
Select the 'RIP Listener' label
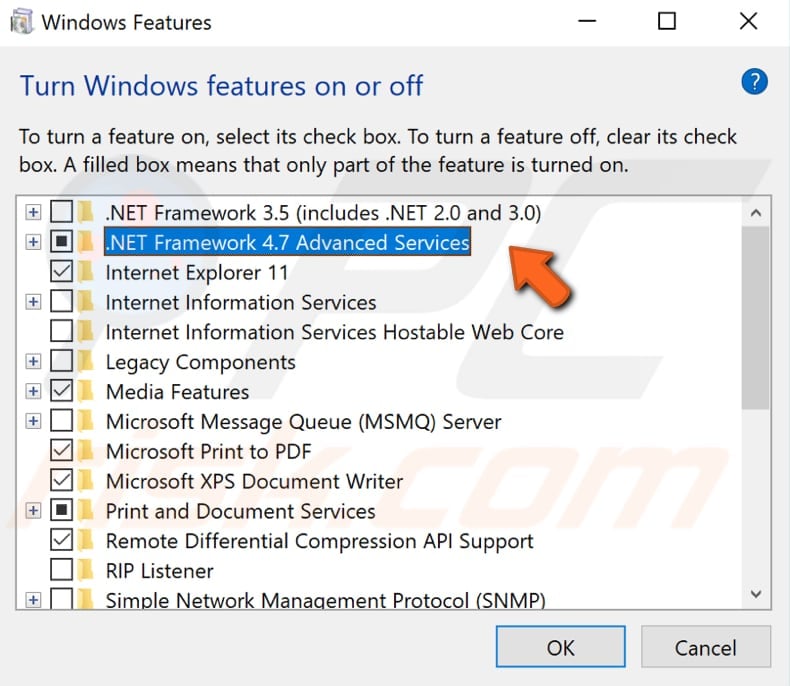pyautogui.click(x=160, y=571)
